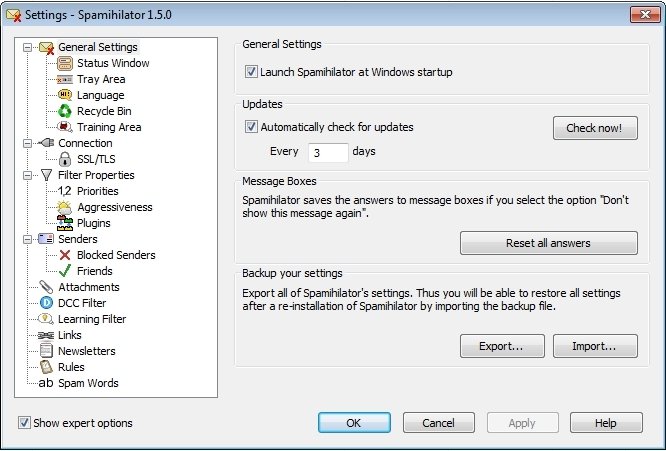Click the Rules clipboard icon
Image resolution: width=666 pixels, height=451 pixels.
46,367
